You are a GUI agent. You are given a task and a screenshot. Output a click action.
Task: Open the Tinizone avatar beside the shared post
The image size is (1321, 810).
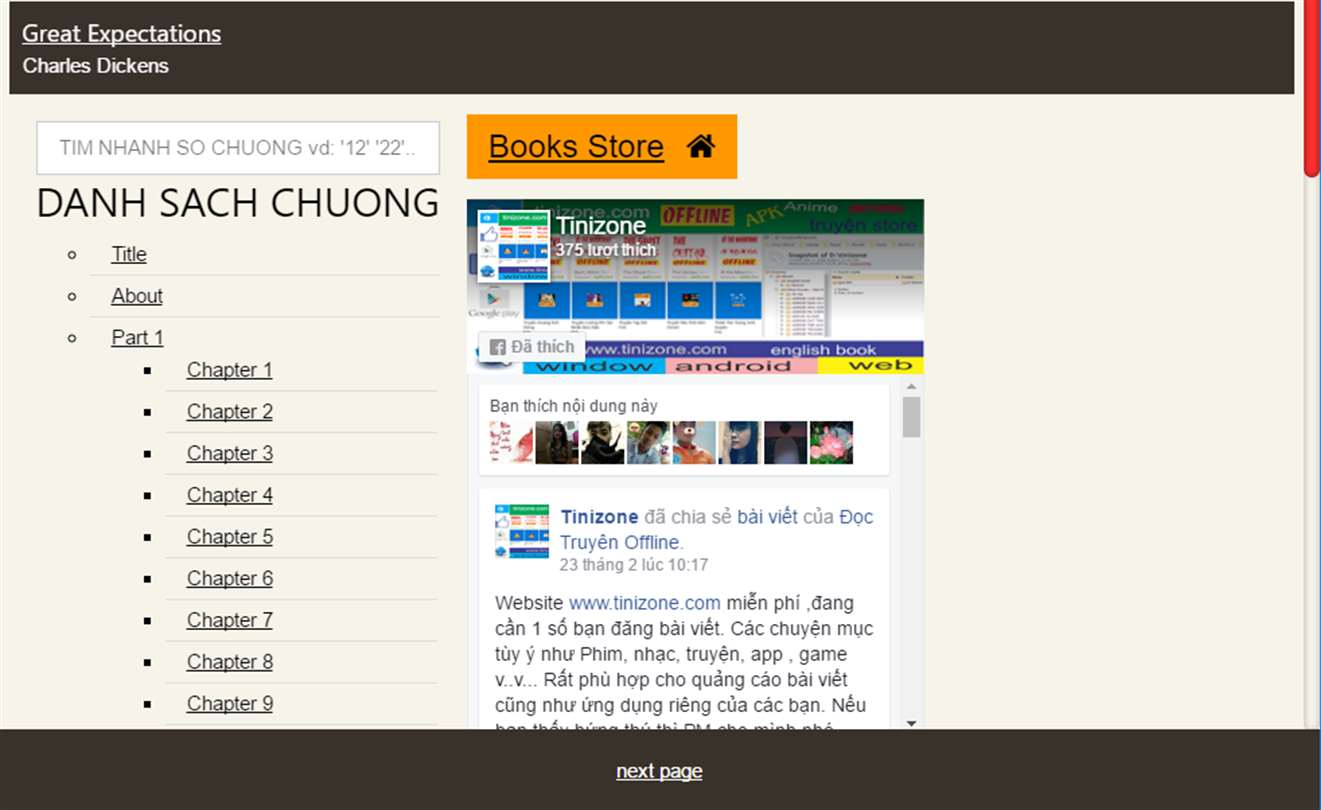(x=521, y=531)
